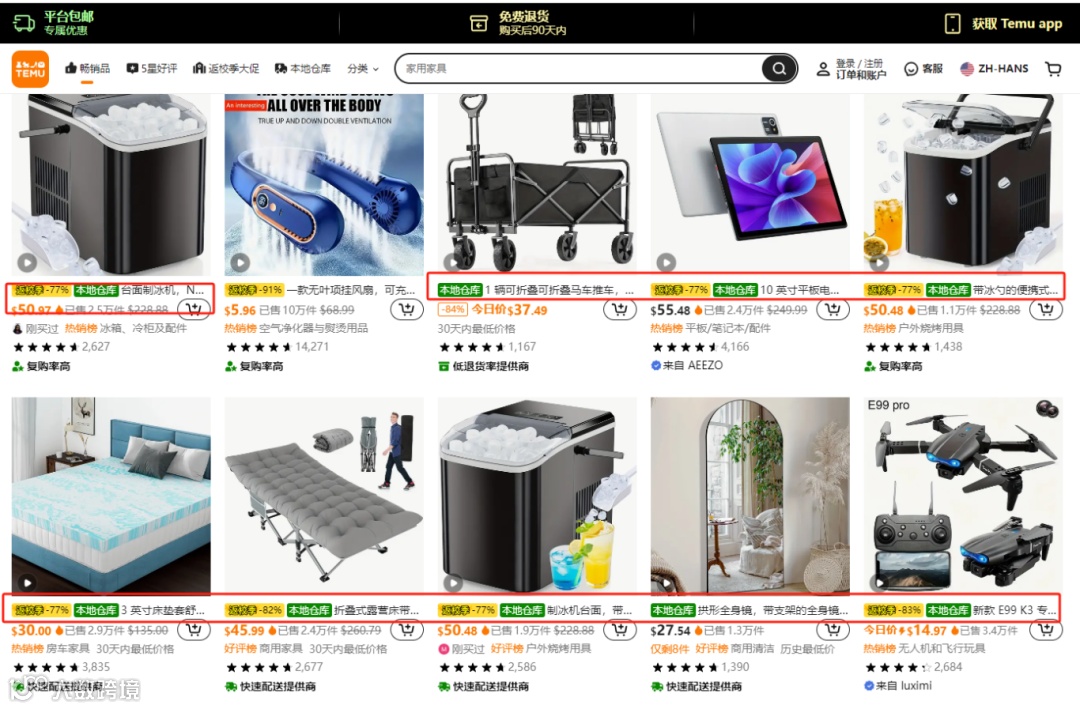The image size is (1080, 709).
Task: Add the arched full-length mirror to cart
Action: click(x=832, y=630)
